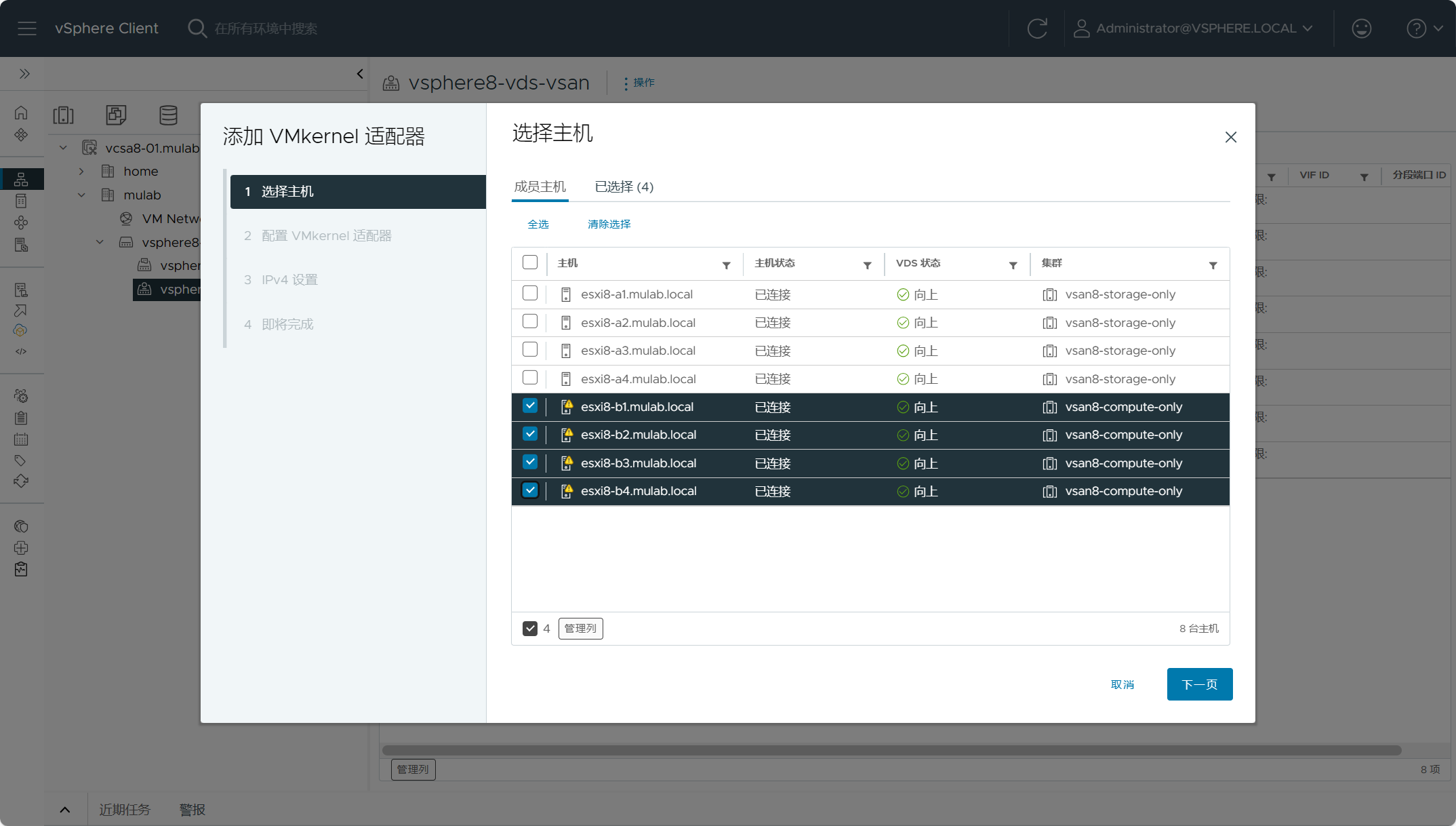The width and height of the screenshot is (1456, 826).
Task: Open Tags and Custom Attributes icon
Action: coord(21,460)
